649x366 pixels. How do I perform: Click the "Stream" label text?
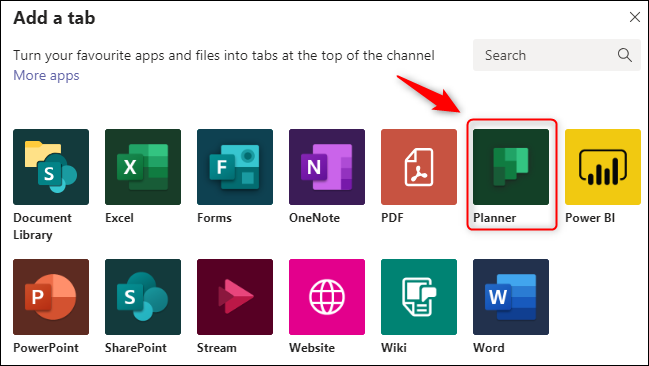pos(216,348)
